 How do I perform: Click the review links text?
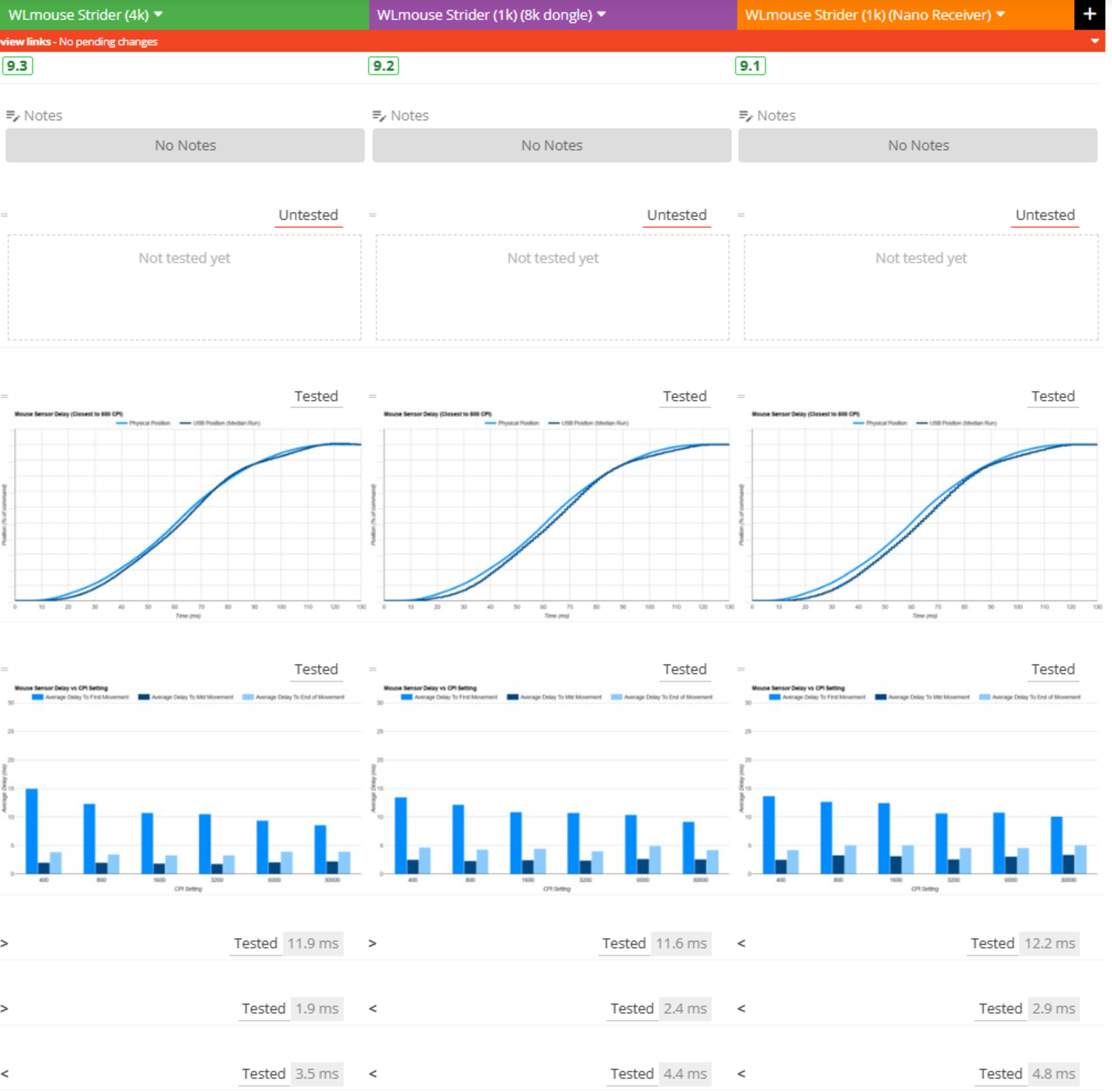pyautogui.click(x=25, y=41)
